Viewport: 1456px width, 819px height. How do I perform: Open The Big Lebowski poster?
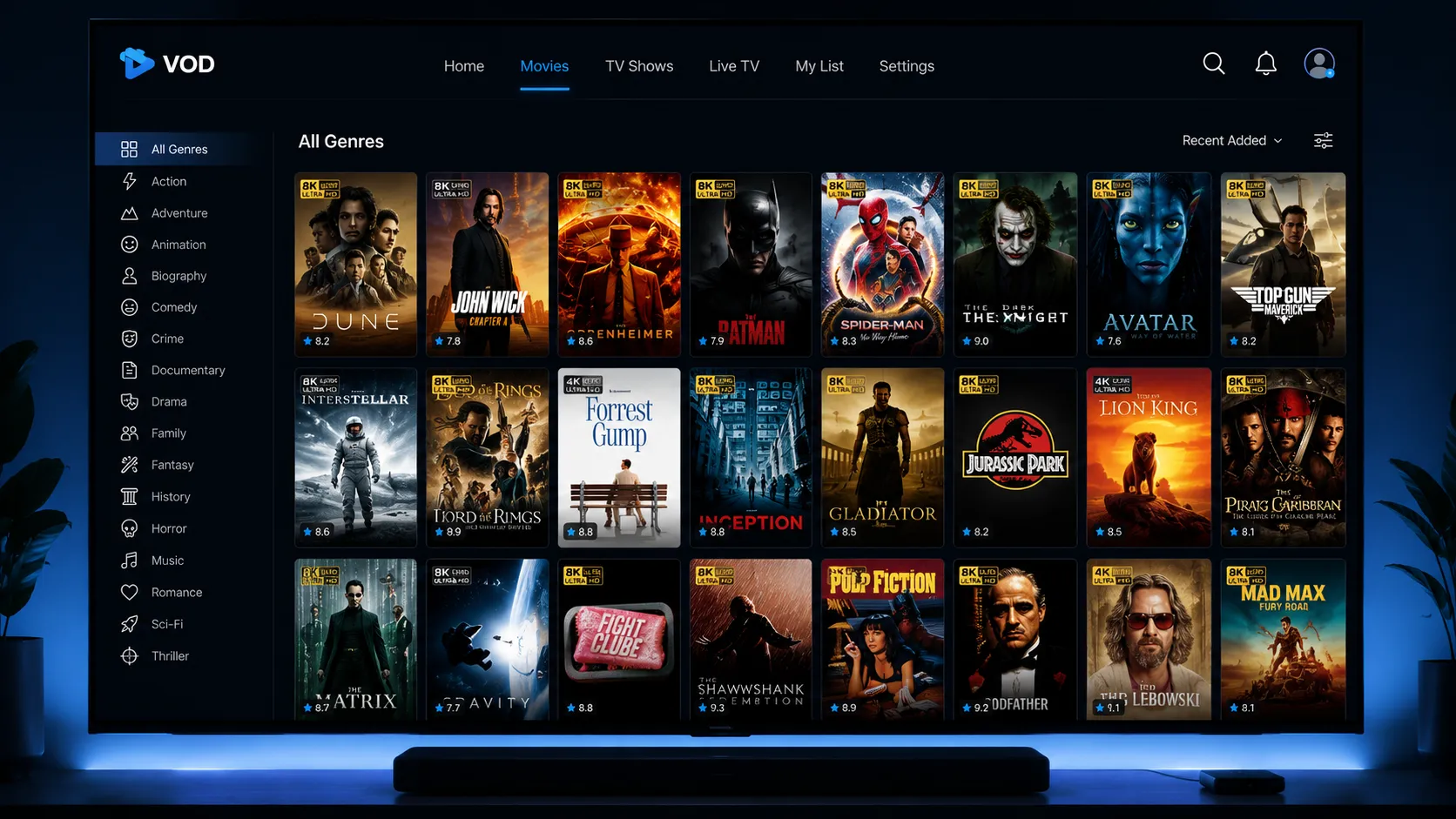coord(1149,640)
